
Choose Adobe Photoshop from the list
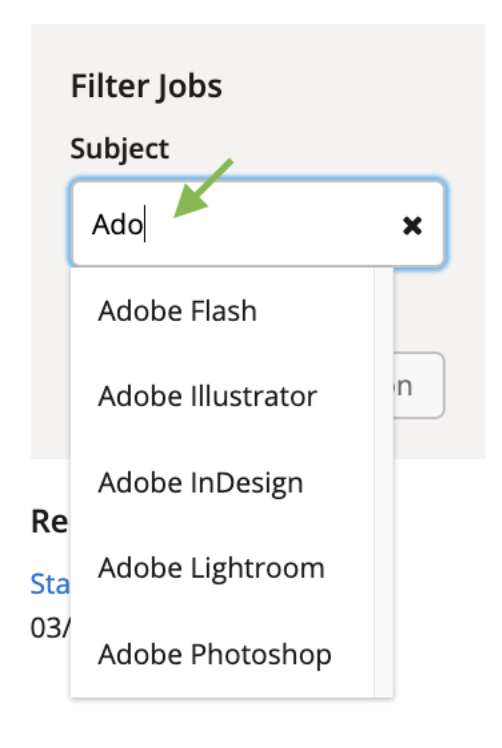tap(214, 654)
